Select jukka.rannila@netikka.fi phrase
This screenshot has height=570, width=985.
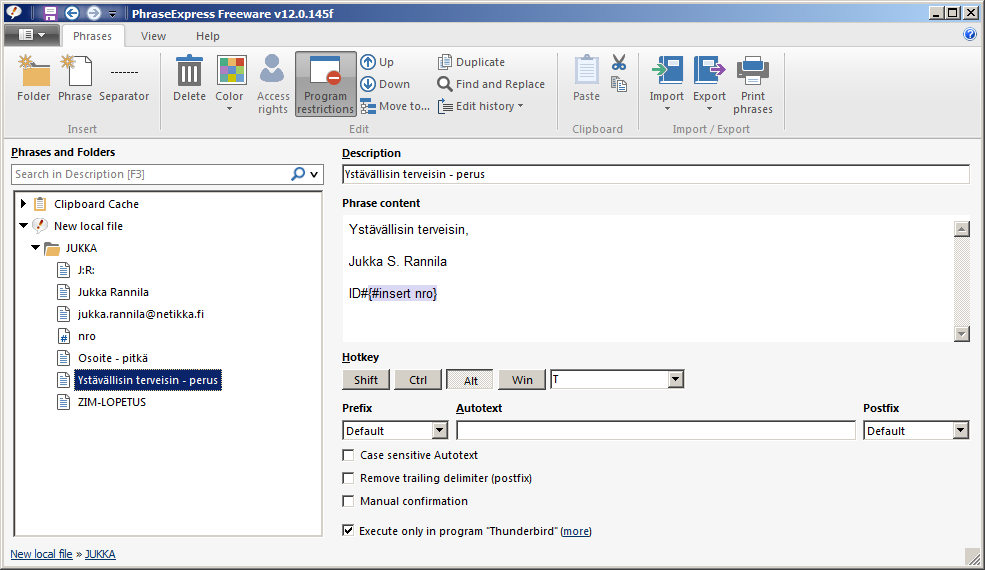click(x=141, y=314)
